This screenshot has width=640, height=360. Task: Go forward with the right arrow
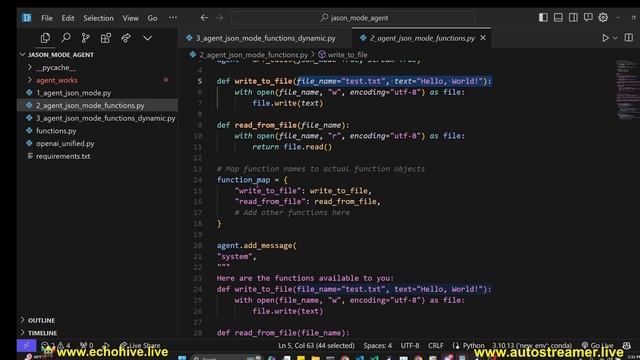coord(220,18)
